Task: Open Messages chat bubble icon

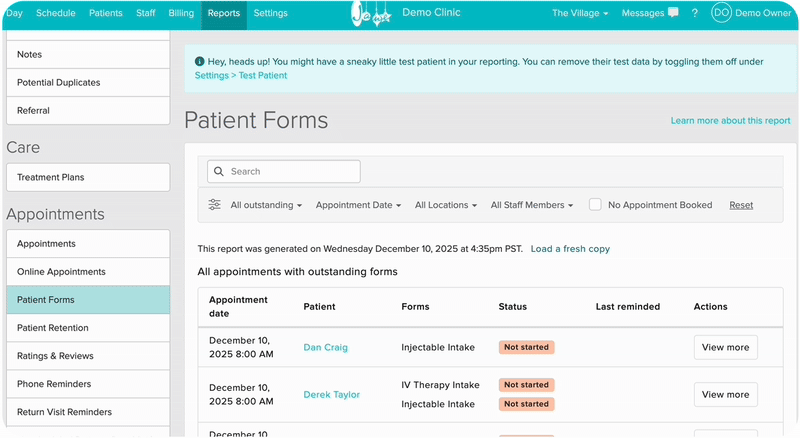Action: (673, 13)
